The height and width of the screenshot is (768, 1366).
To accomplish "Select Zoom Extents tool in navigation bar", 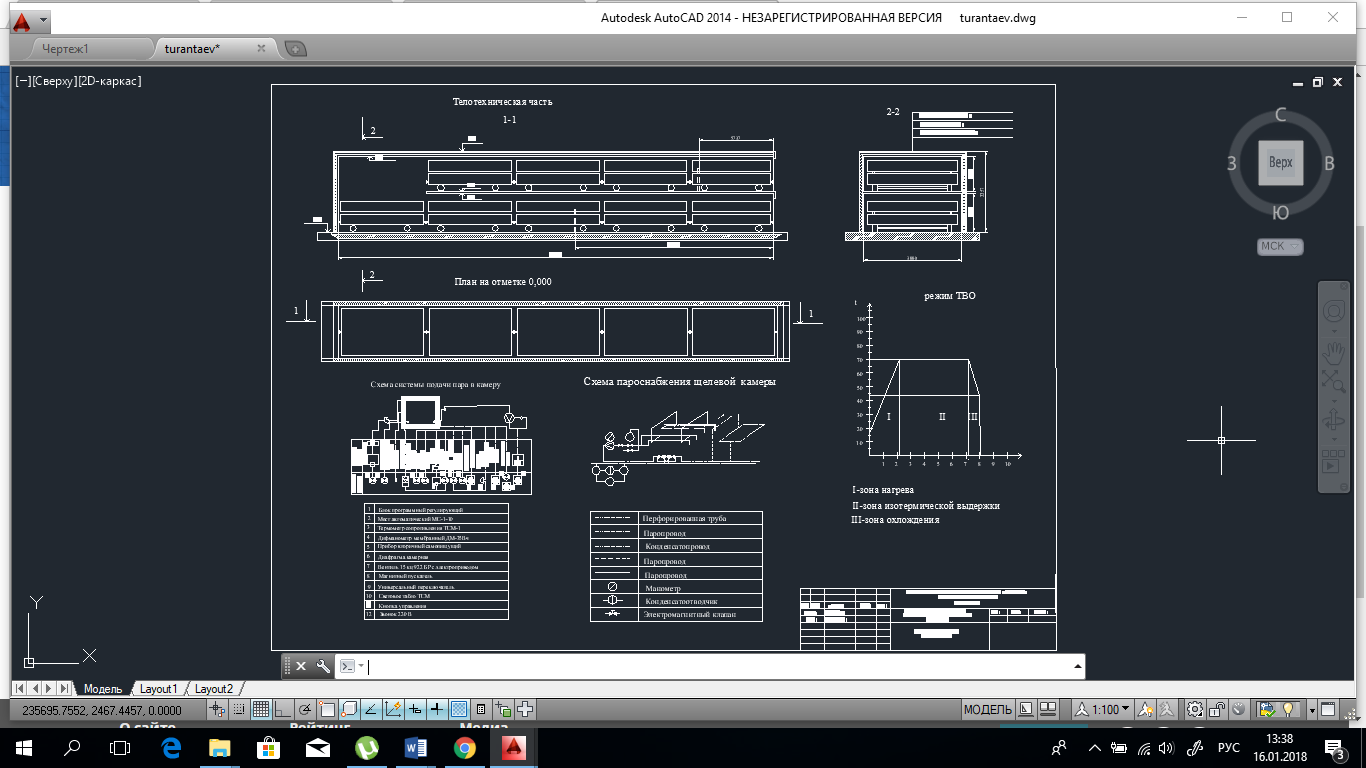I will click(1334, 380).
